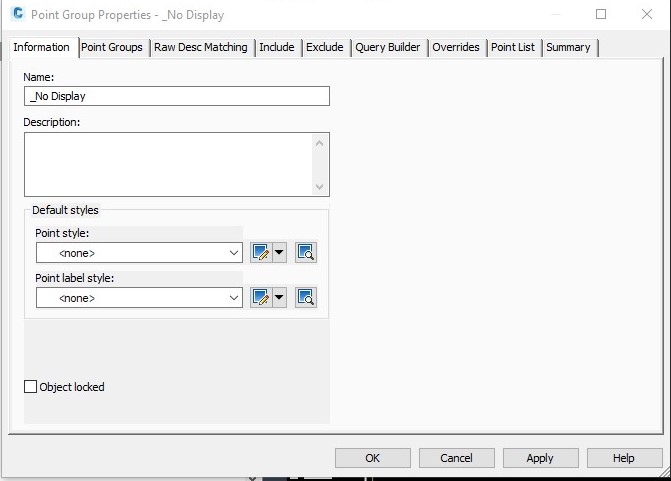Click the Civil 3D app icon in title bar
This screenshot has width=671, height=481.
tap(18, 14)
